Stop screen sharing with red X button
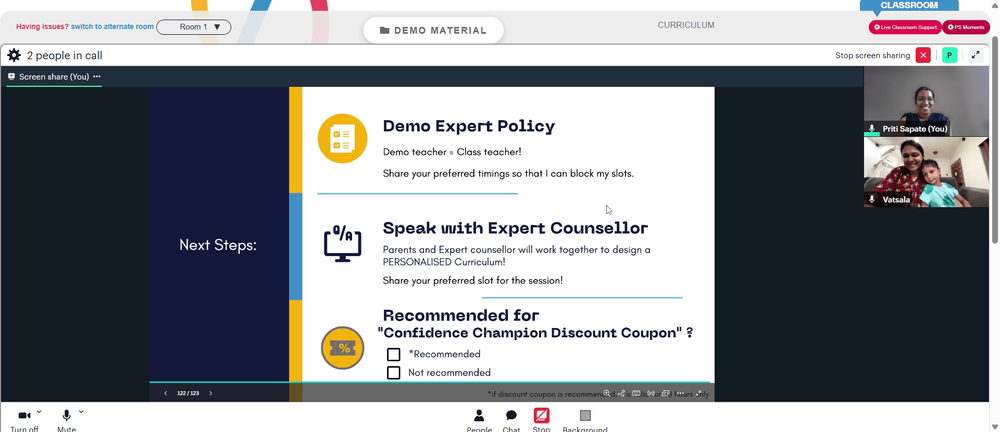Image resolution: width=1000 pixels, height=432 pixels. 923,56
